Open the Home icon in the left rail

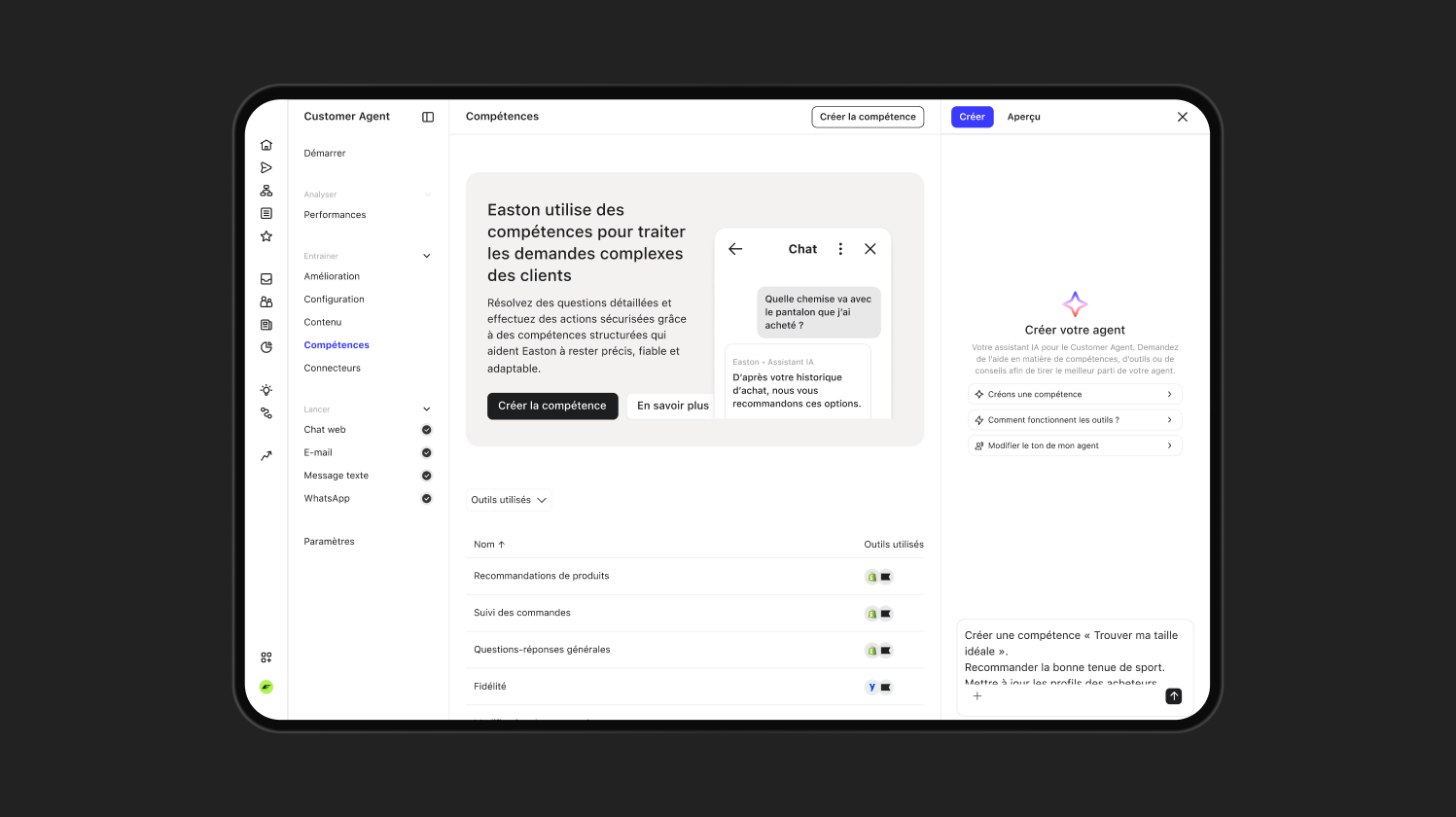(x=266, y=145)
